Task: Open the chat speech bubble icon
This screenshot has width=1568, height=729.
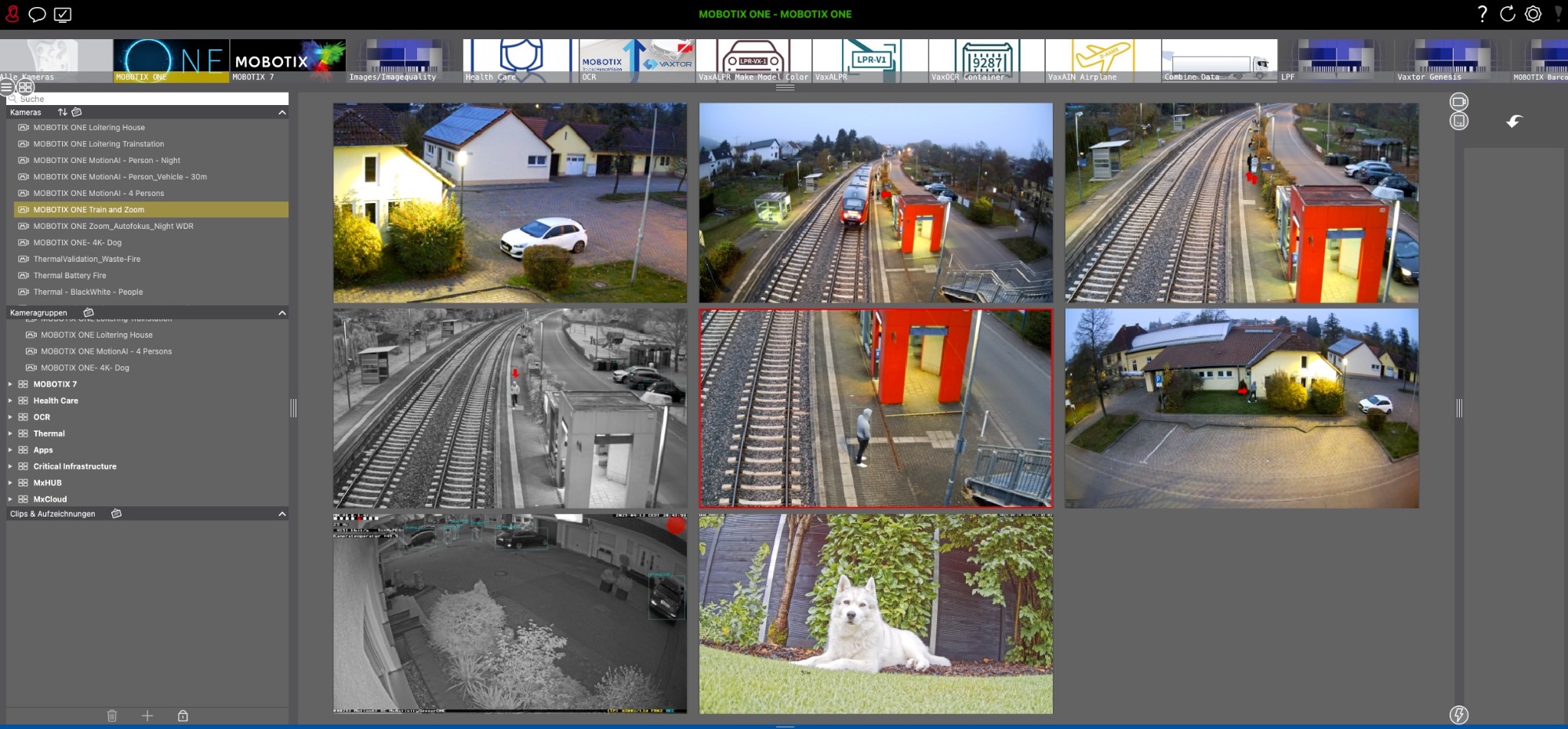Action: (x=37, y=14)
